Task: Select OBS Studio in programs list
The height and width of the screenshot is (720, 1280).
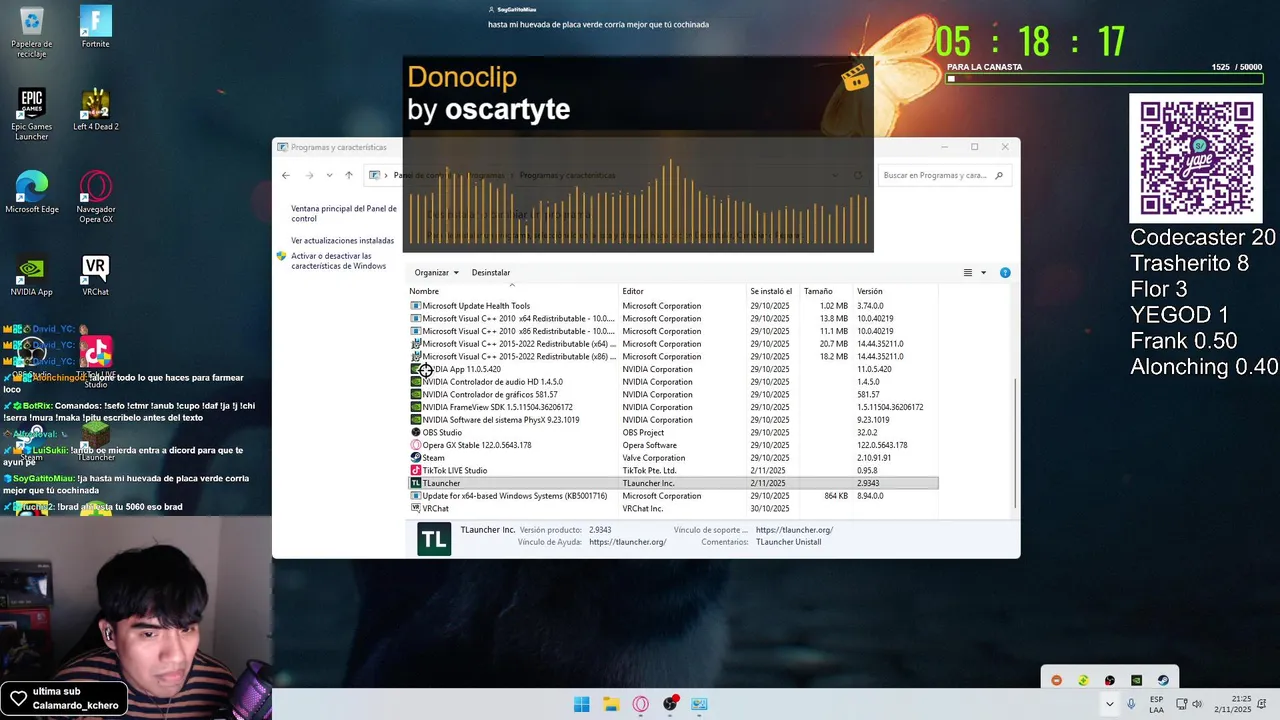Action: pyautogui.click(x=673, y=433)
